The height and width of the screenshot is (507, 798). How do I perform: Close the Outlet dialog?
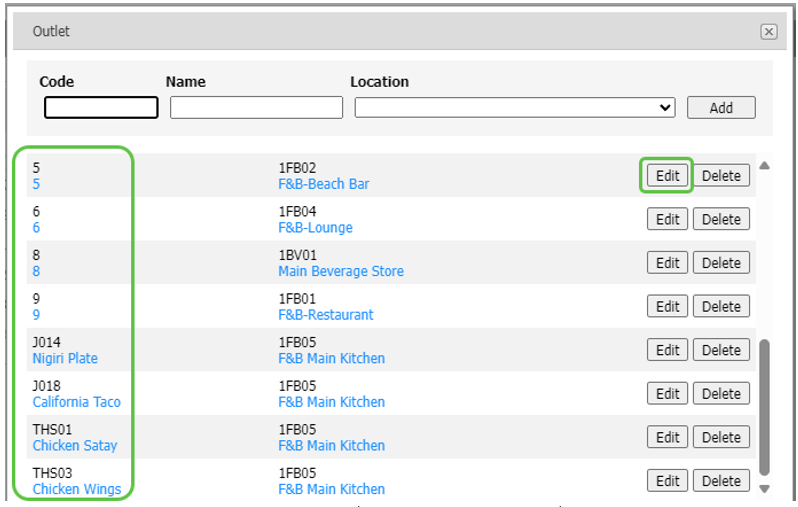[x=768, y=32]
